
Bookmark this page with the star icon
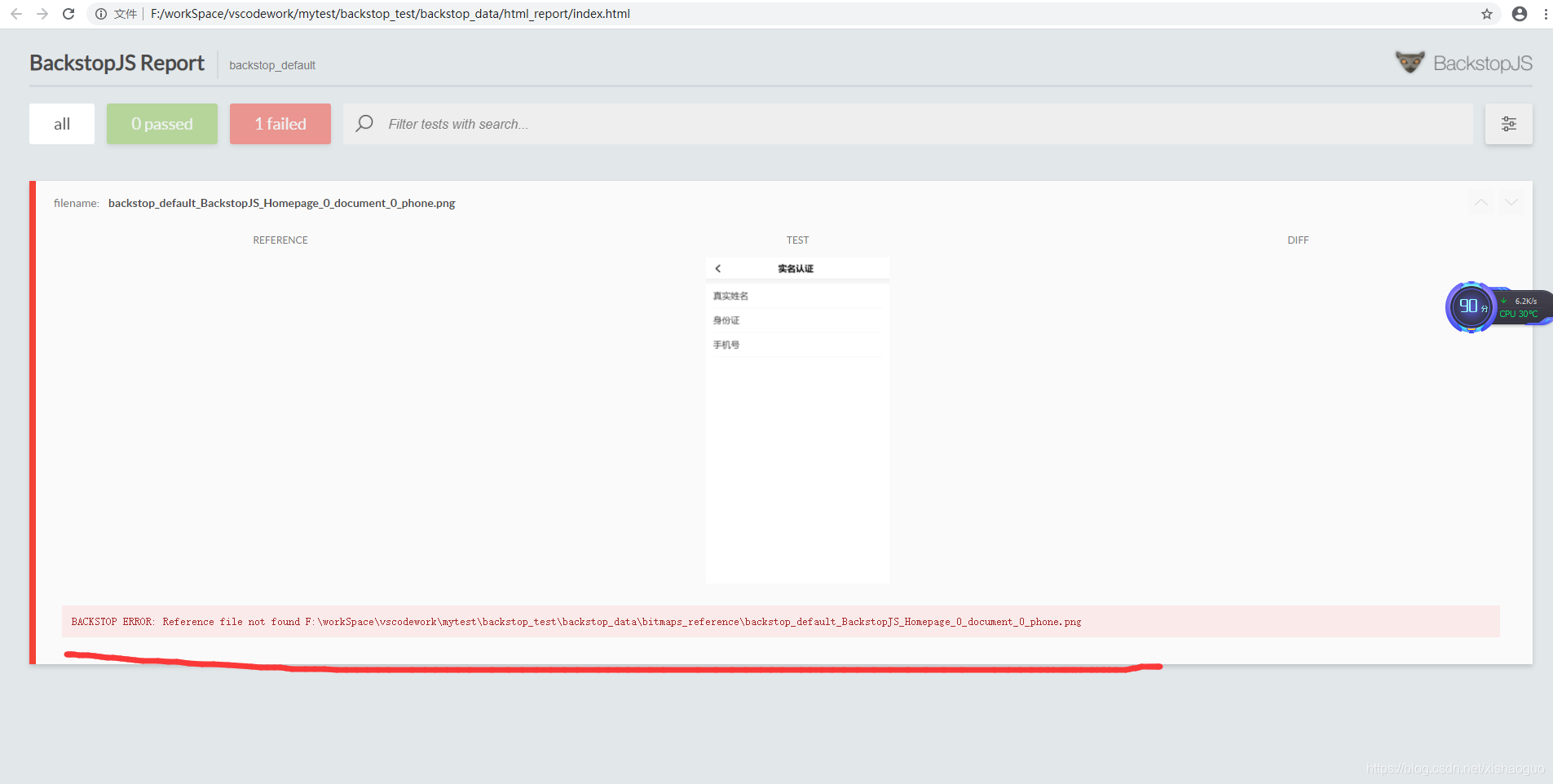click(1487, 14)
